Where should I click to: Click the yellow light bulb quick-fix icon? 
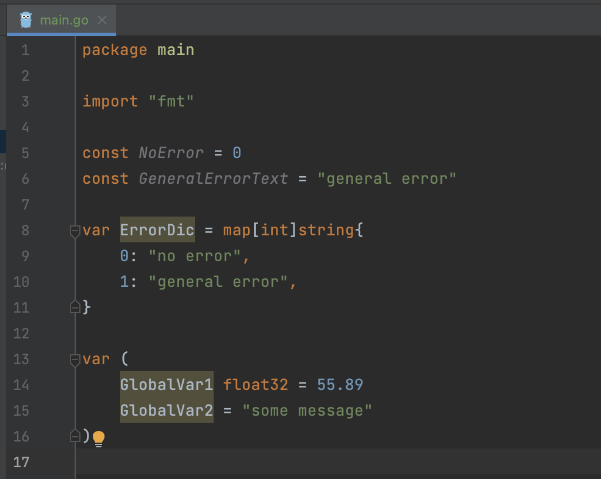pyautogui.click(x=98, y=438)
